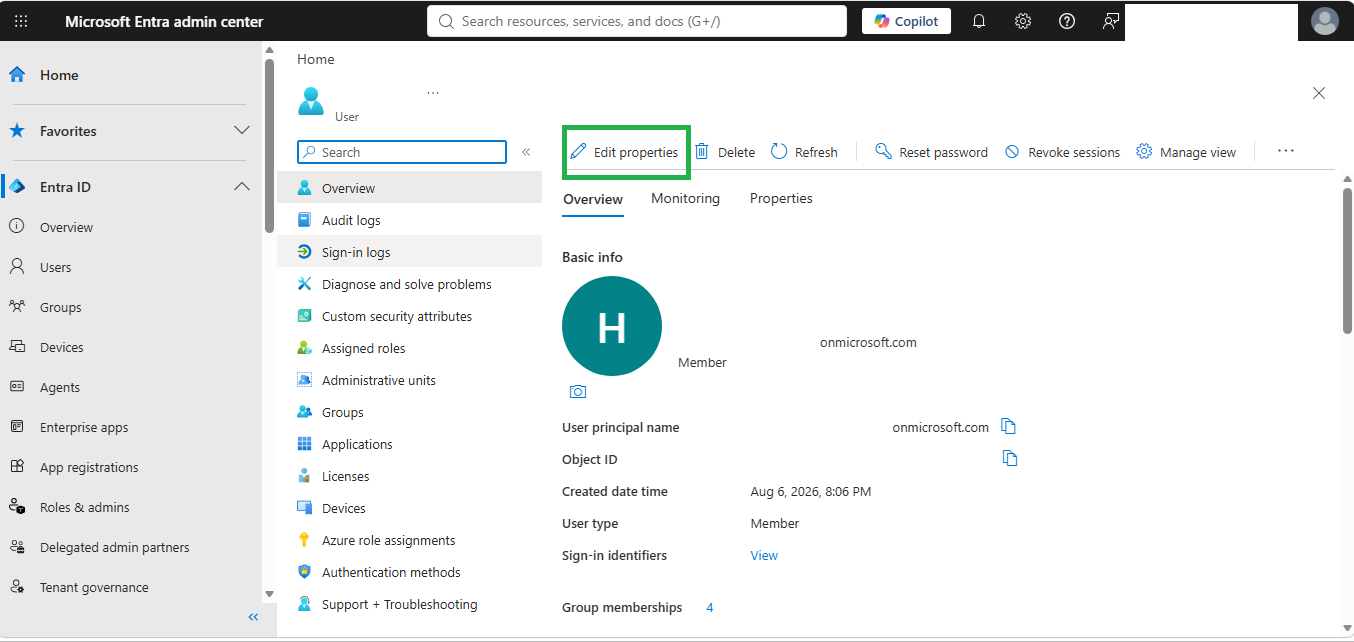Copy the Object ID value
Viewport: 1354px width, 642px height.
1010,458
